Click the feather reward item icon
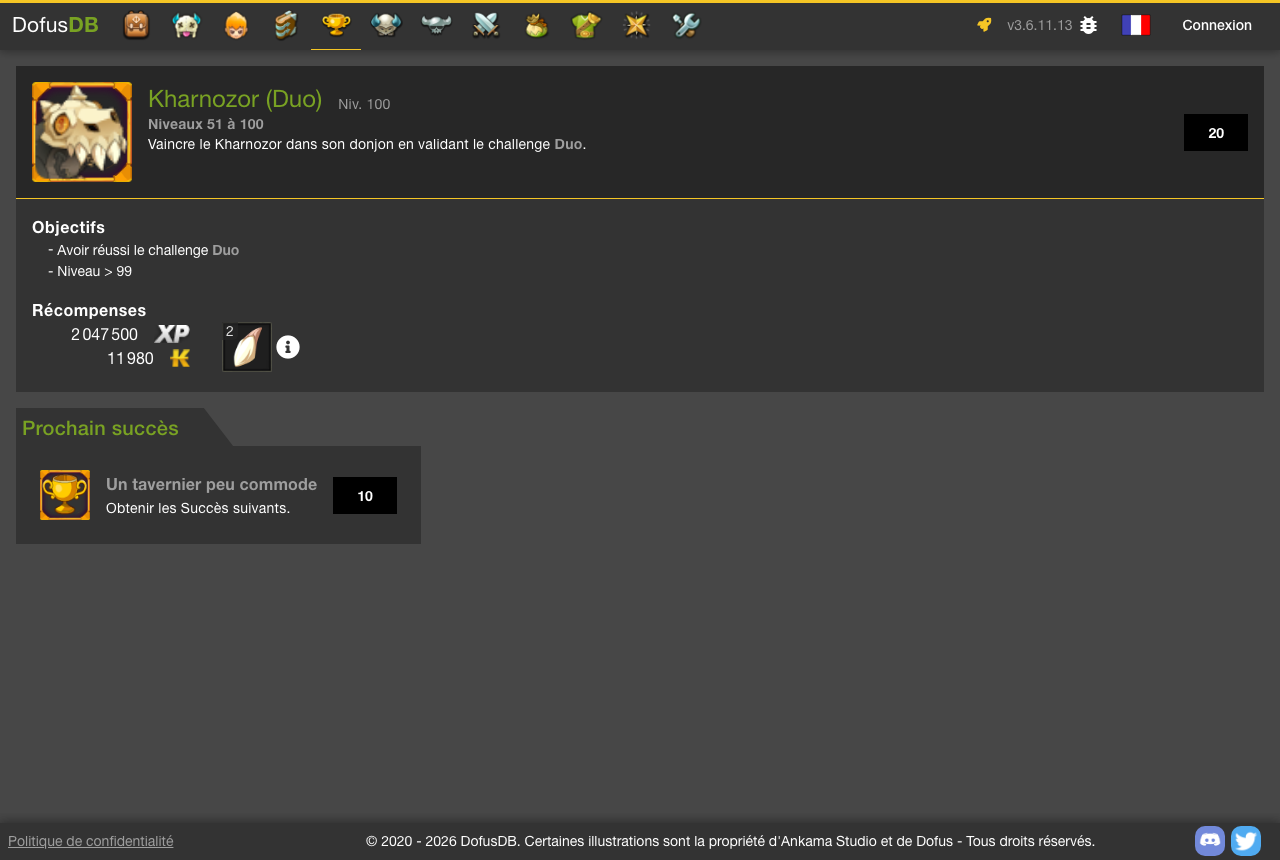 247,347
